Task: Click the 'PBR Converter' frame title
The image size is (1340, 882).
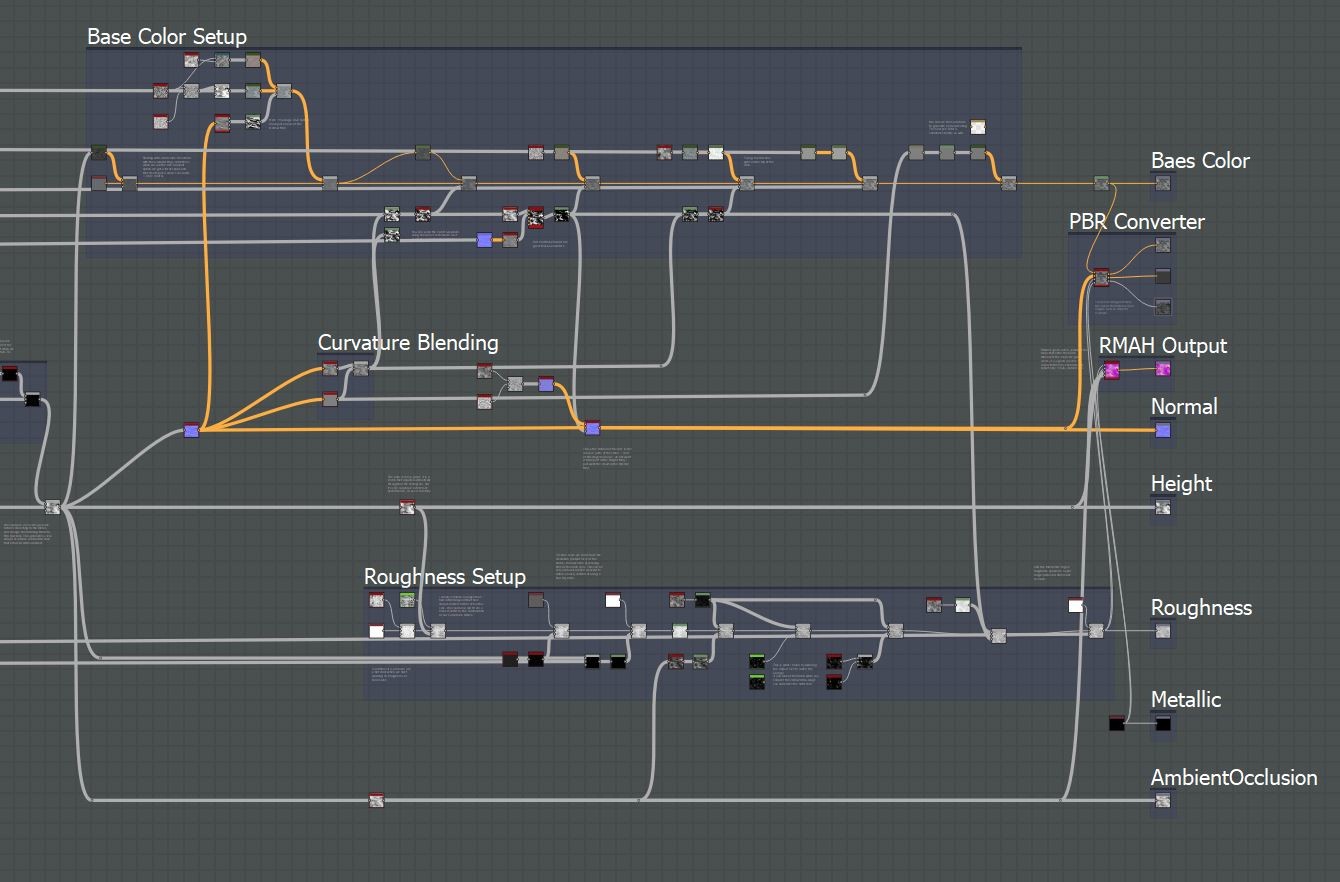Action: 1137,222
